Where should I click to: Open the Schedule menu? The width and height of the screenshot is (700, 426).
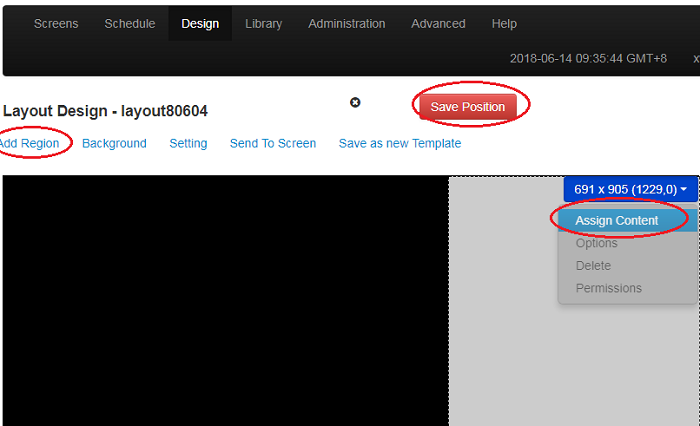130,24
